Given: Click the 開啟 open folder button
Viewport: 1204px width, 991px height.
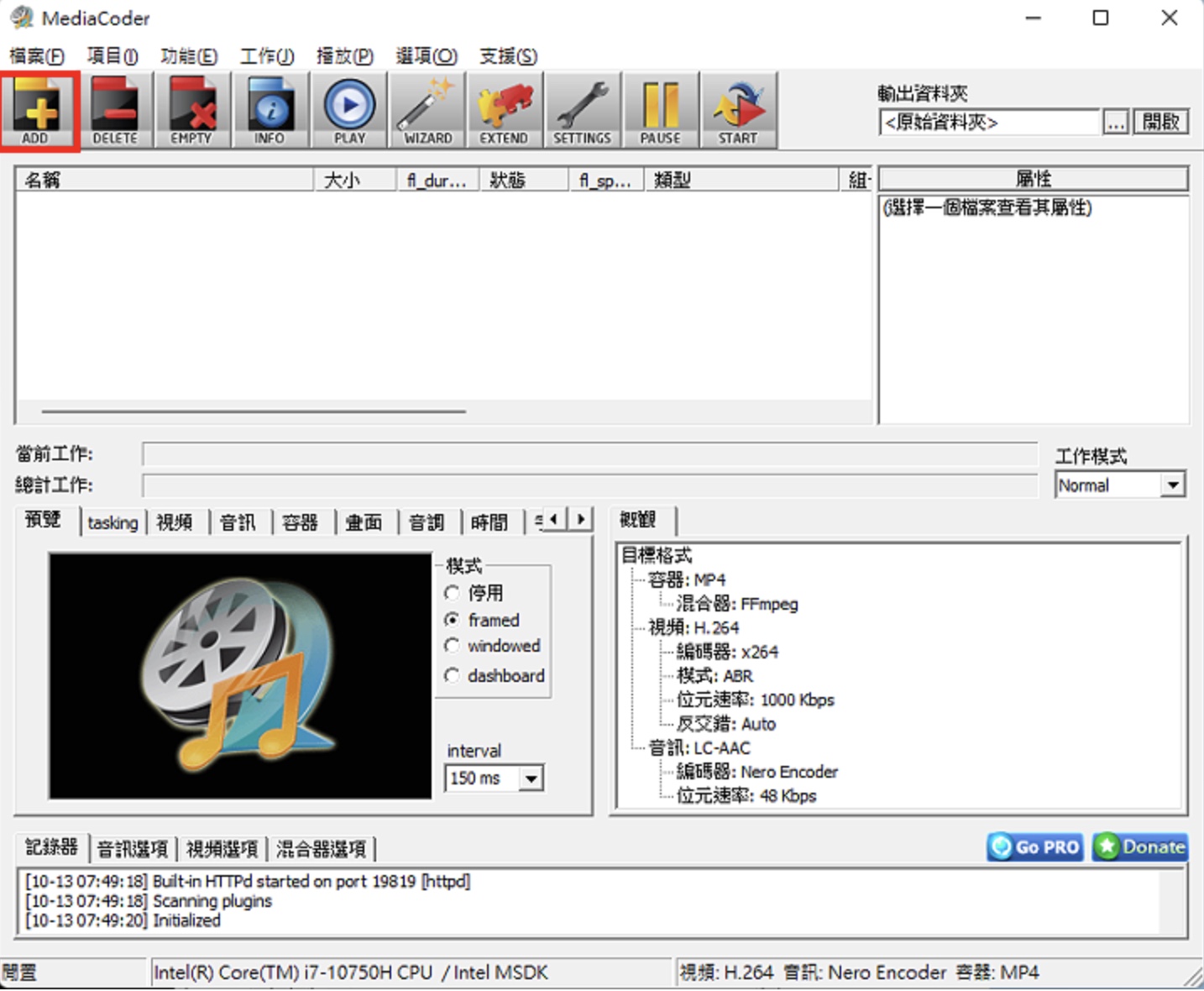Looking at the screenshot, I should (1161, 123).
